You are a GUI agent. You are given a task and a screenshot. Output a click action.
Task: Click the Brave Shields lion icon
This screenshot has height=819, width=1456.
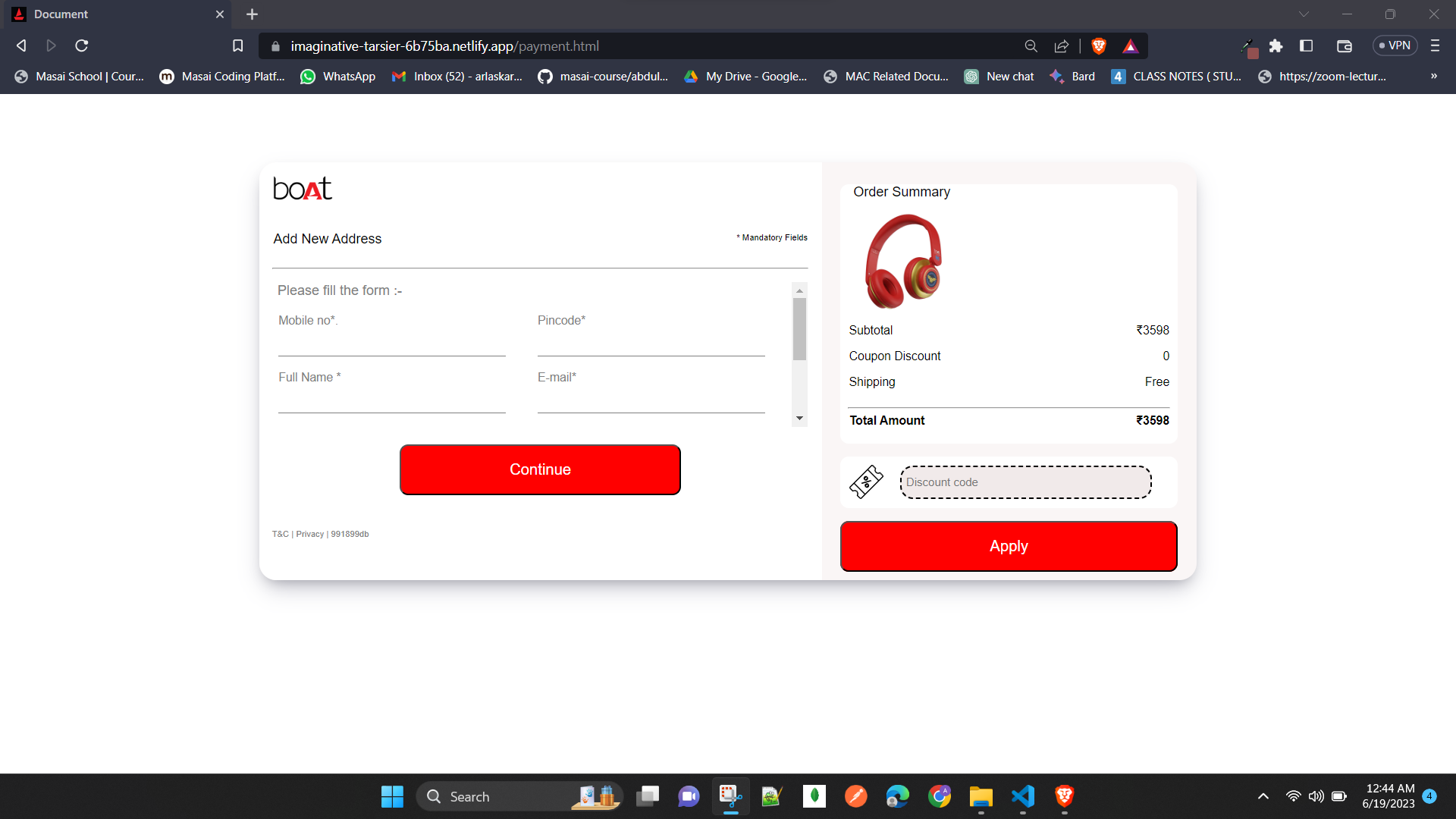1098,46
